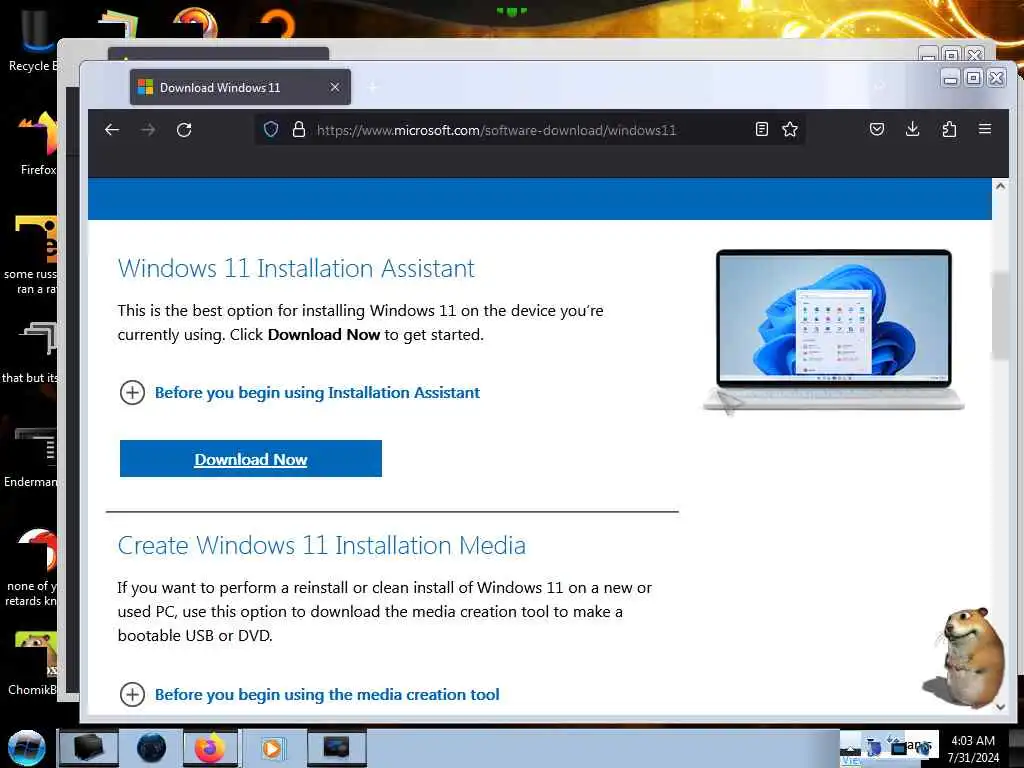Image resolution: width=1024 pixels, height=768 pixels.
Task: Click the Download Now button
Action: click(251, 458)
